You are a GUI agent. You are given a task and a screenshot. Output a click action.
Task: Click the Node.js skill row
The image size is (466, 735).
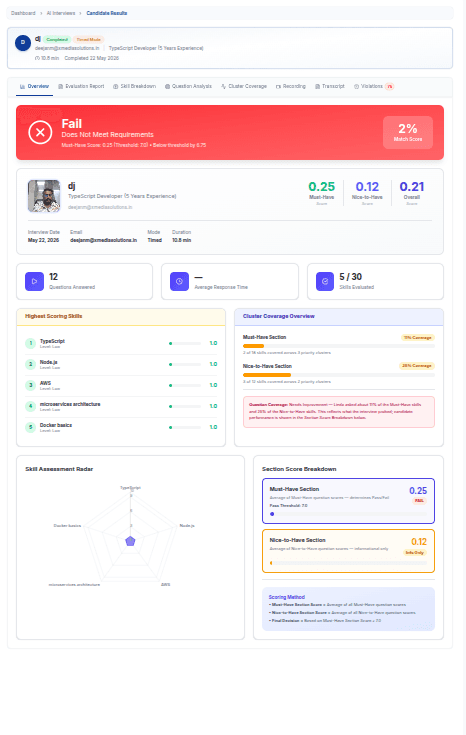pos(121,364)
